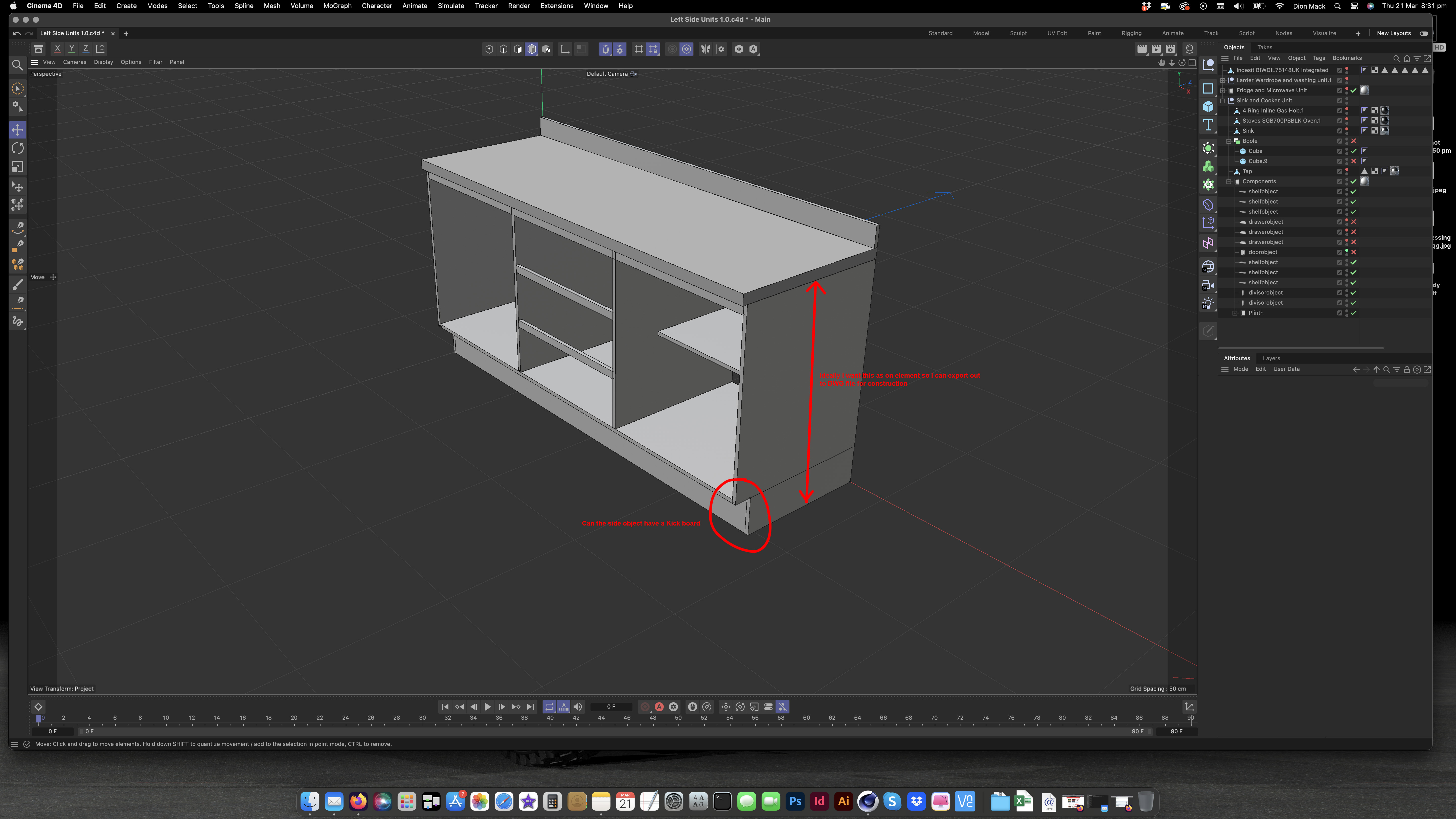Enable the doorobject red X toggle

click(1354, 252)
